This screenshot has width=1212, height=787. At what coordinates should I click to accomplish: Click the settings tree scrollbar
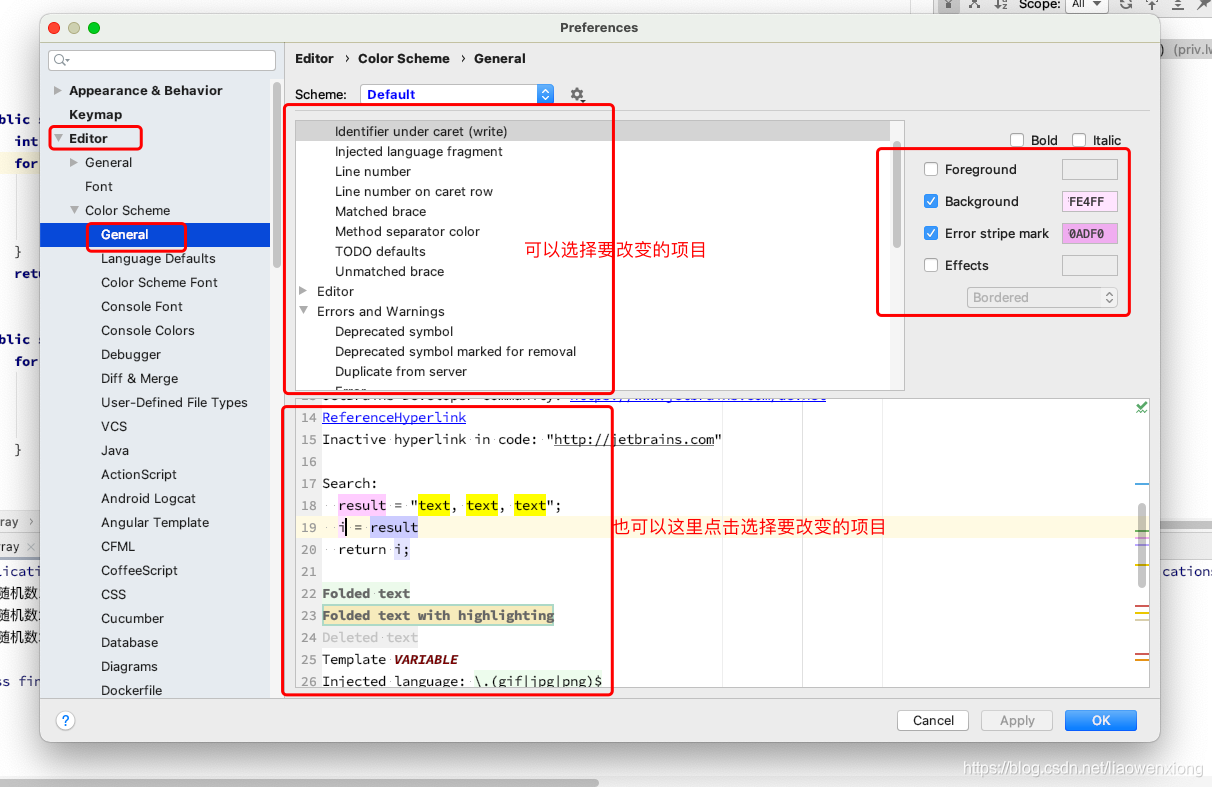click(x=277, y=175)
